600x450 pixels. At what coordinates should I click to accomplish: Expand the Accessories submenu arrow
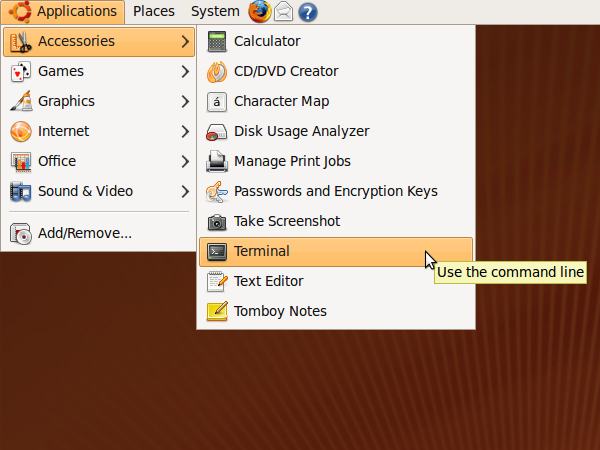point(185,41)
